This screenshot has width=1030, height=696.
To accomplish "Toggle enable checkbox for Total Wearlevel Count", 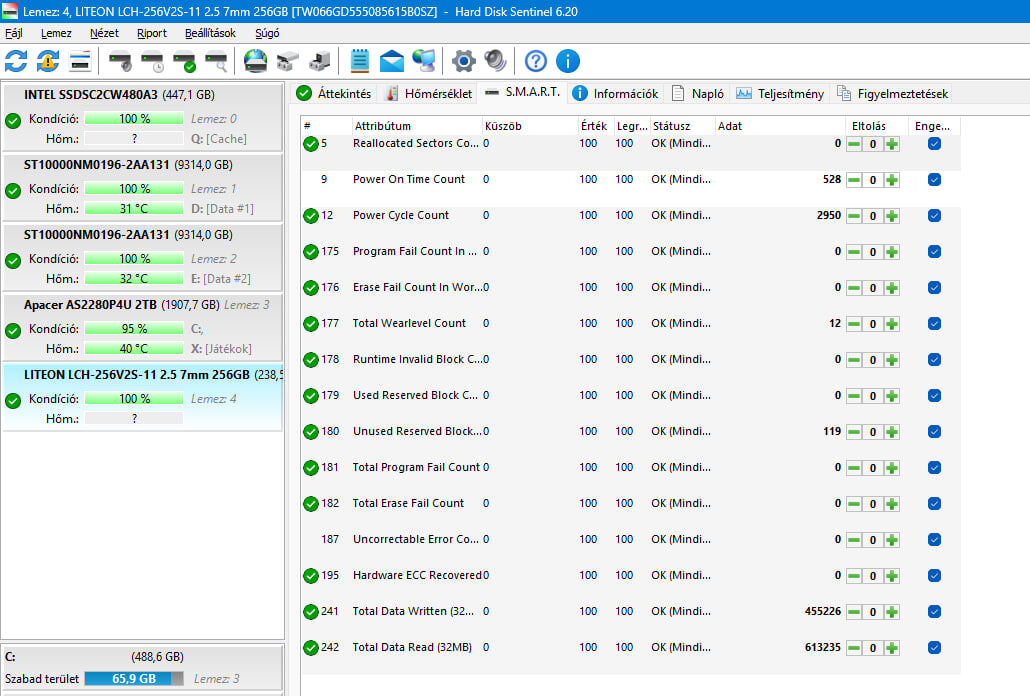I will coord(934,324).
